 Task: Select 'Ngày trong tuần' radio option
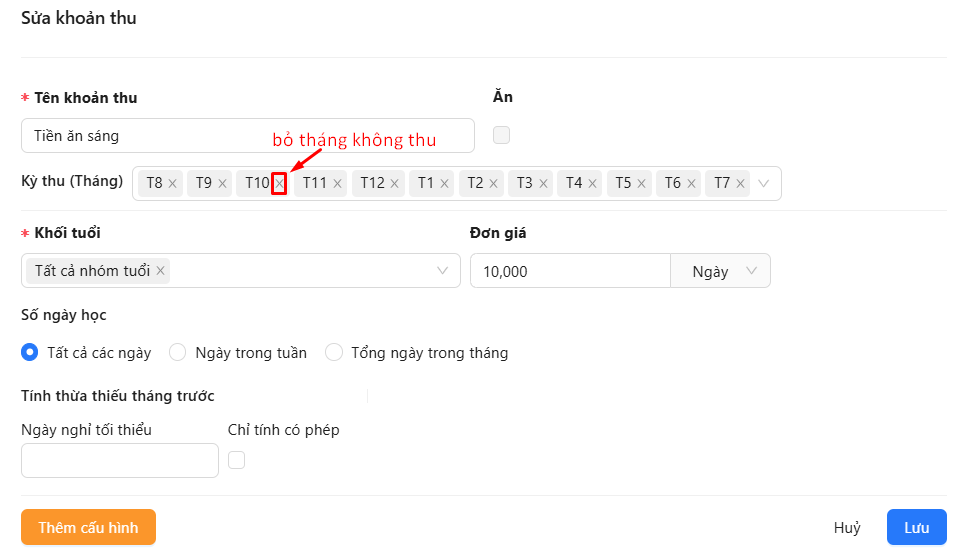tap(178, 352)
